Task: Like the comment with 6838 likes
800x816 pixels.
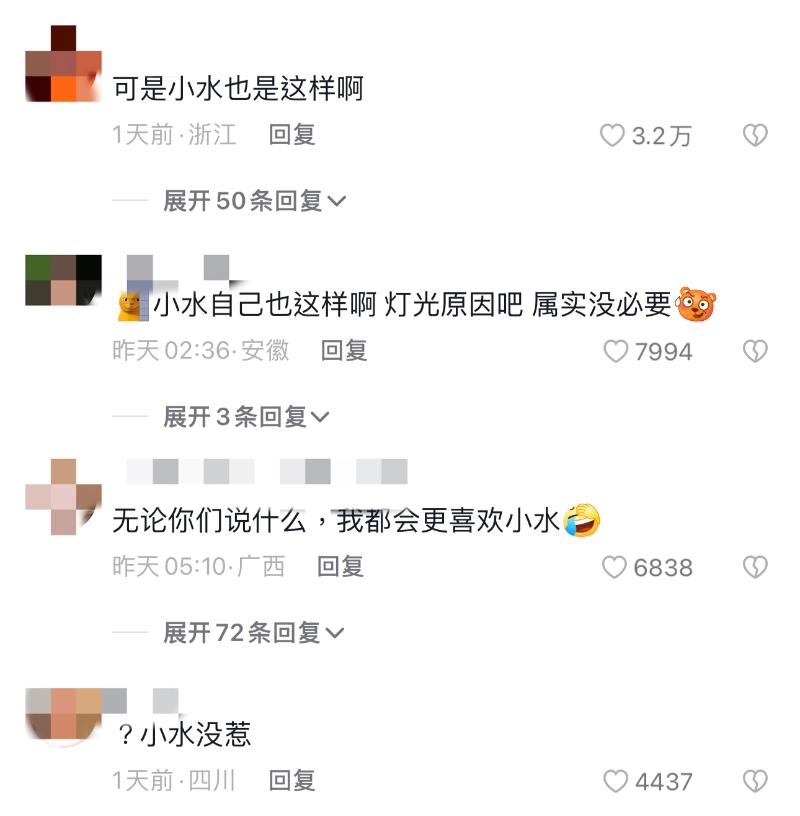Action: coord(614,567)
